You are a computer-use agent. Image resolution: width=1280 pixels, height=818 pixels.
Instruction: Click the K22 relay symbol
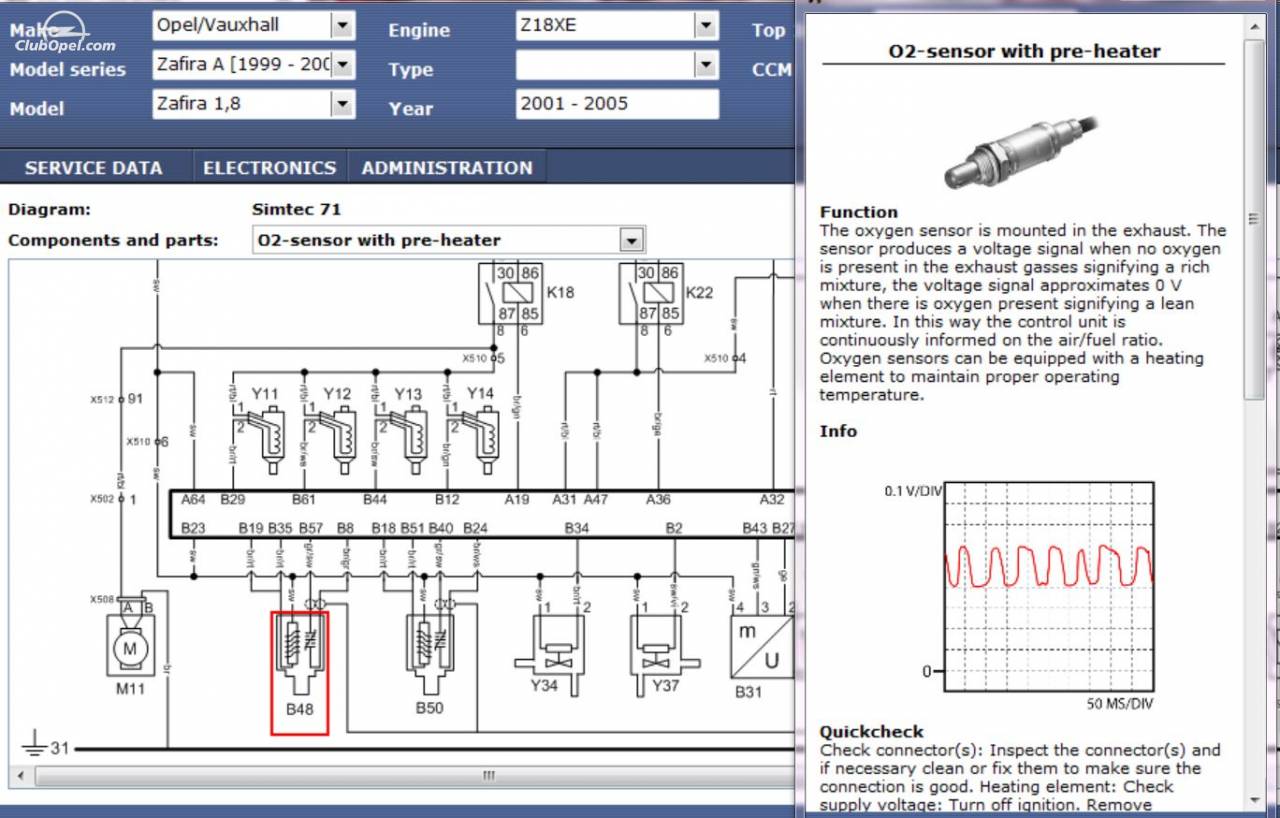click(651, 293)
